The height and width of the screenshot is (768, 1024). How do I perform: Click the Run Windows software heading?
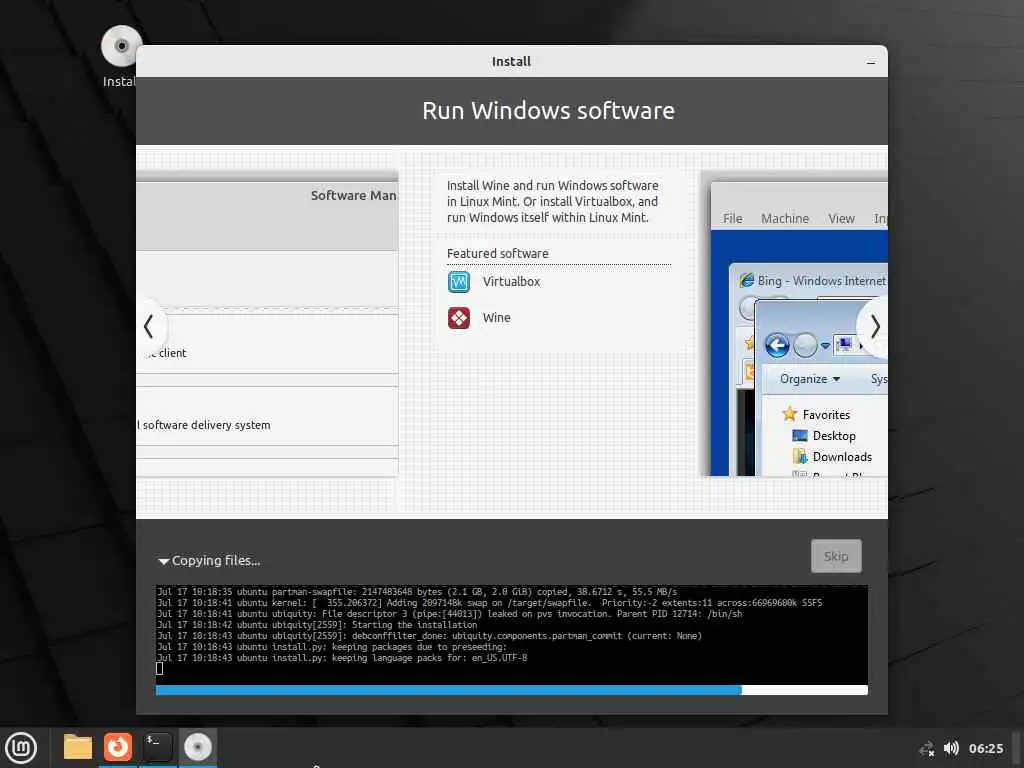[548, 110]
